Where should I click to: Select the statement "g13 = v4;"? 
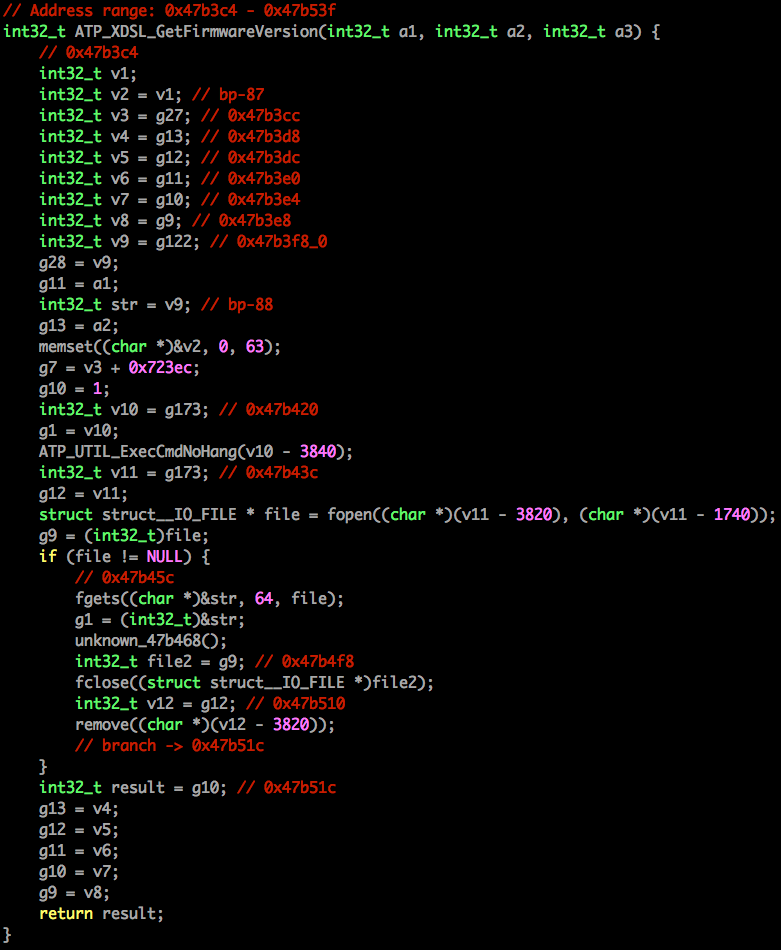[79, 809]
